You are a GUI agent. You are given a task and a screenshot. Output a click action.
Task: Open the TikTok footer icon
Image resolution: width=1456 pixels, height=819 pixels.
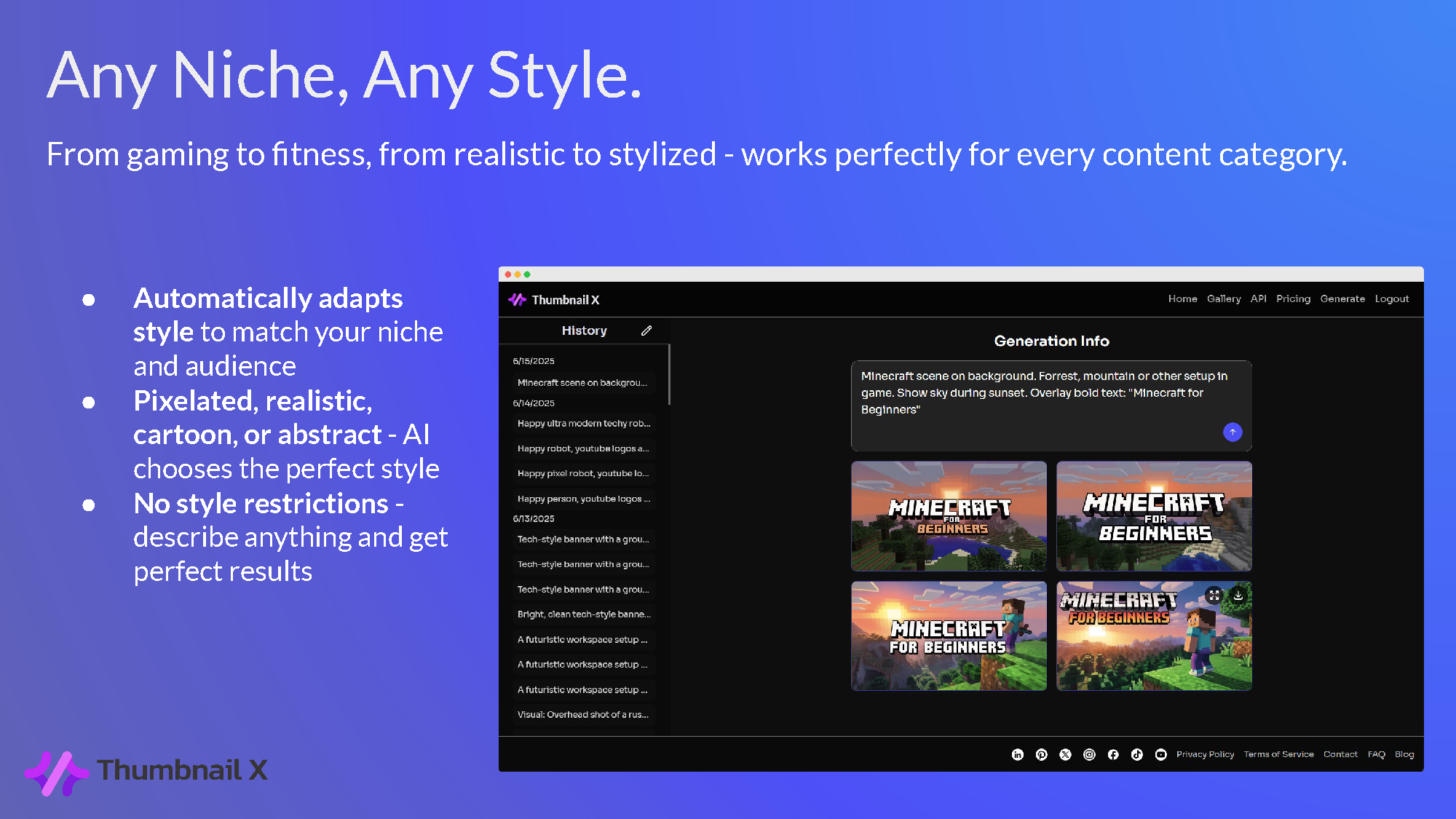point(1137,755)
